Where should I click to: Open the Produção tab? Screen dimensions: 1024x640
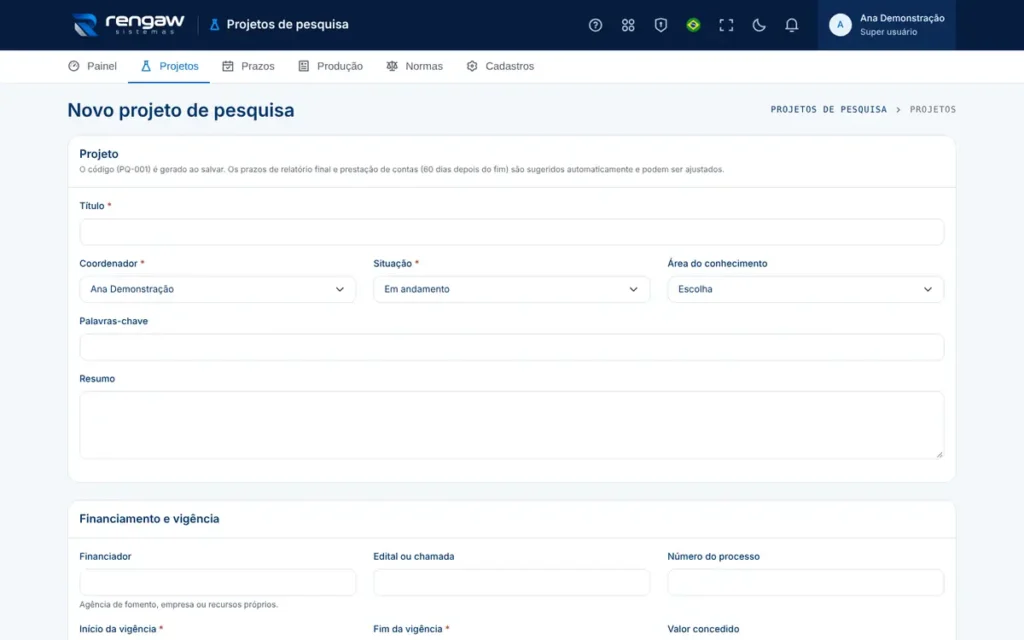pyautogui.click(x=330, y=66)
